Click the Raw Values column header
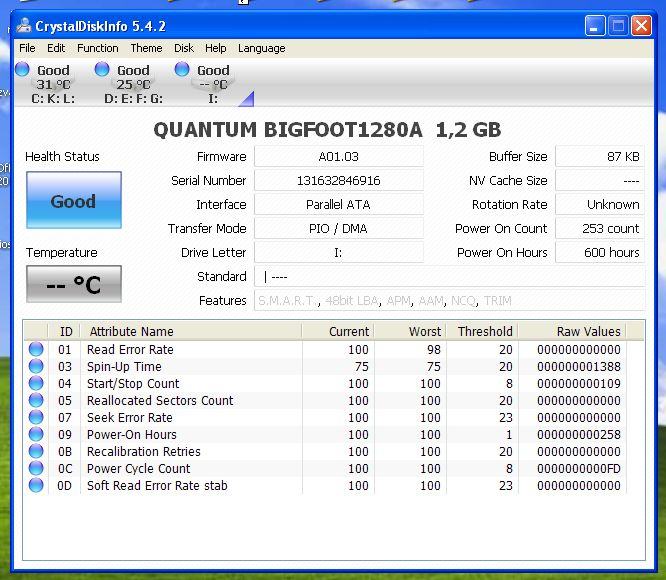The image size is (666, 580). [x=589, y=331]
